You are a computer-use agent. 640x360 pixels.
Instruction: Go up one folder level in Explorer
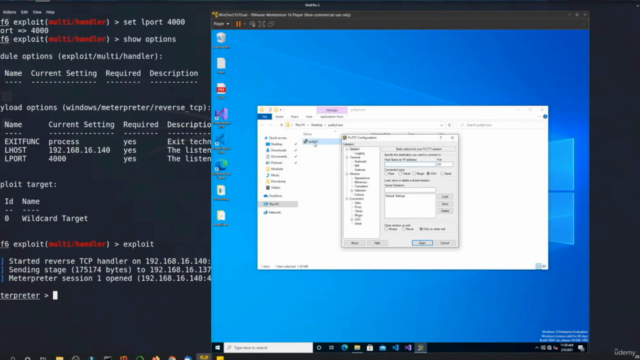[281, 125]
